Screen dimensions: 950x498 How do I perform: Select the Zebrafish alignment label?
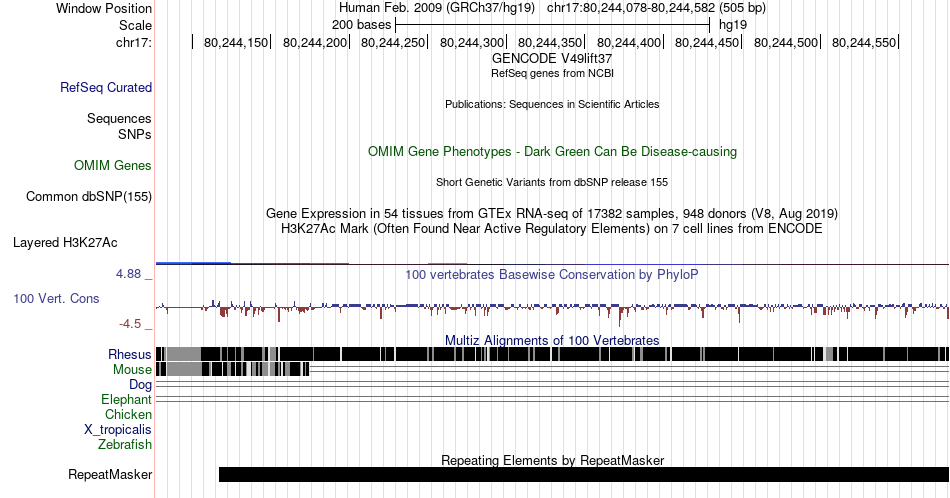click(125, 444)
